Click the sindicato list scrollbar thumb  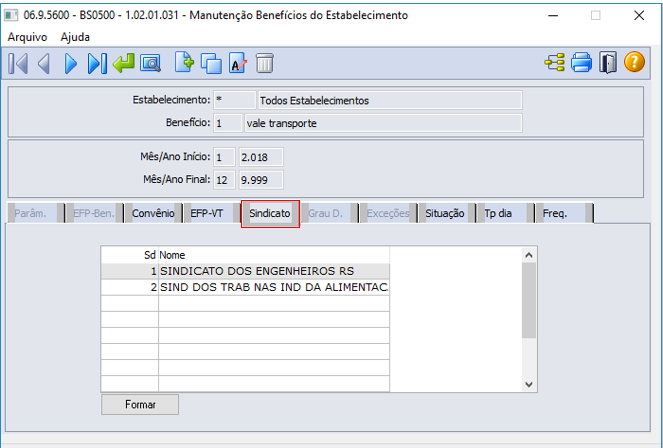(529, 300)
